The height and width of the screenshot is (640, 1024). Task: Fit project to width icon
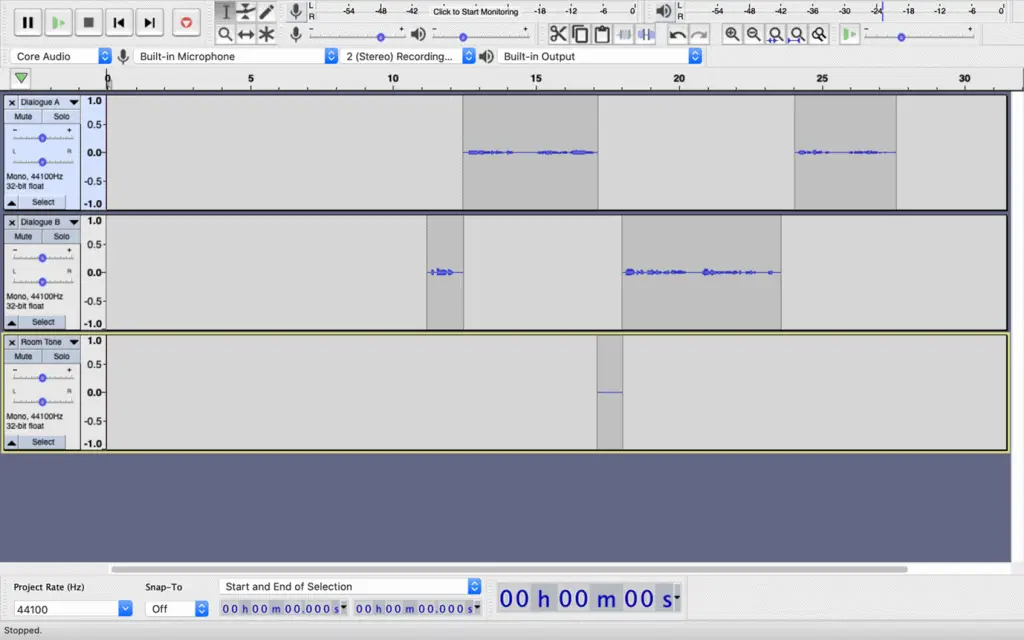click(797, 34)
